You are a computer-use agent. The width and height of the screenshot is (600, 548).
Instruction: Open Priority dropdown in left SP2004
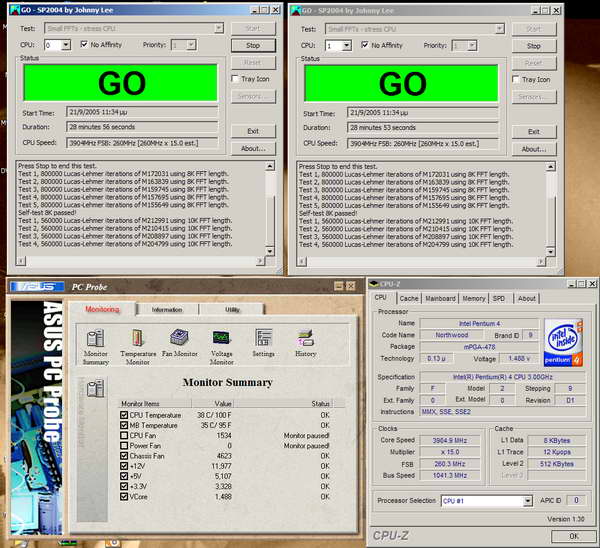click(x=191, y=45)
